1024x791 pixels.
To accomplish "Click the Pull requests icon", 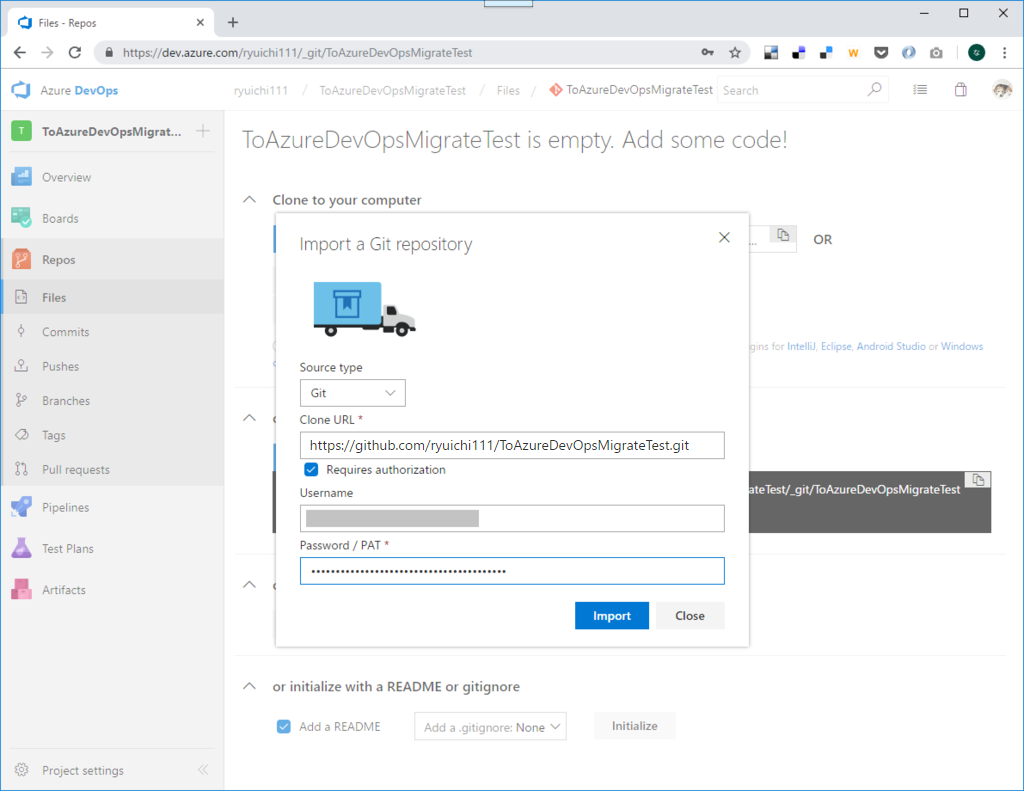I will (22, 469).
